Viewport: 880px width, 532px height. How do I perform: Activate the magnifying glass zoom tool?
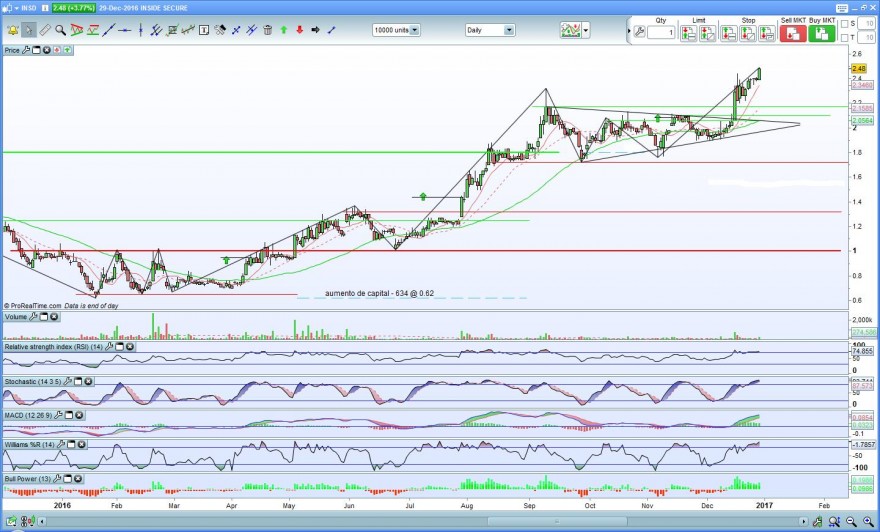(60, 30)
